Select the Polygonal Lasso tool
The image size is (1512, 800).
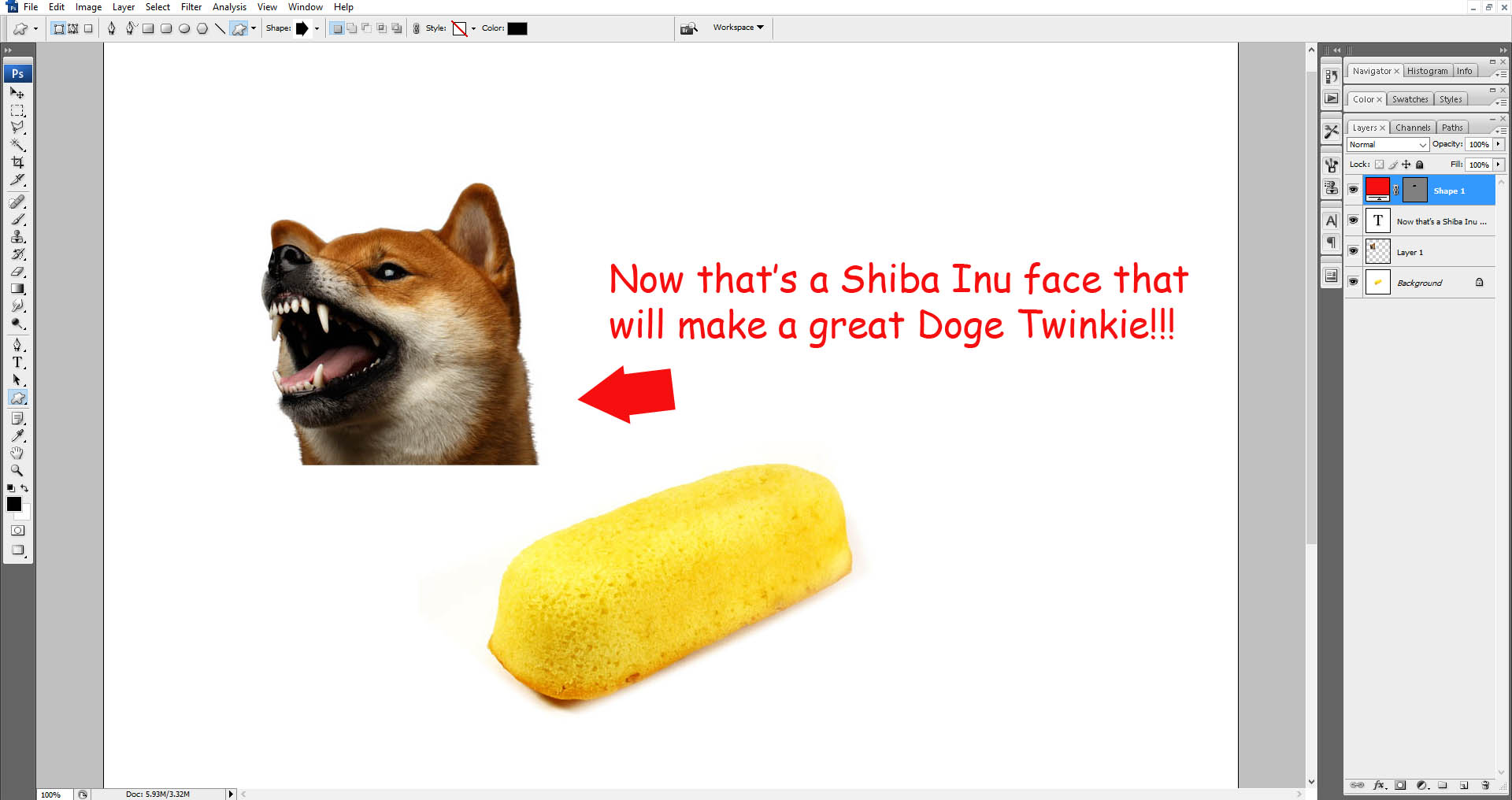tap(17, 128)
